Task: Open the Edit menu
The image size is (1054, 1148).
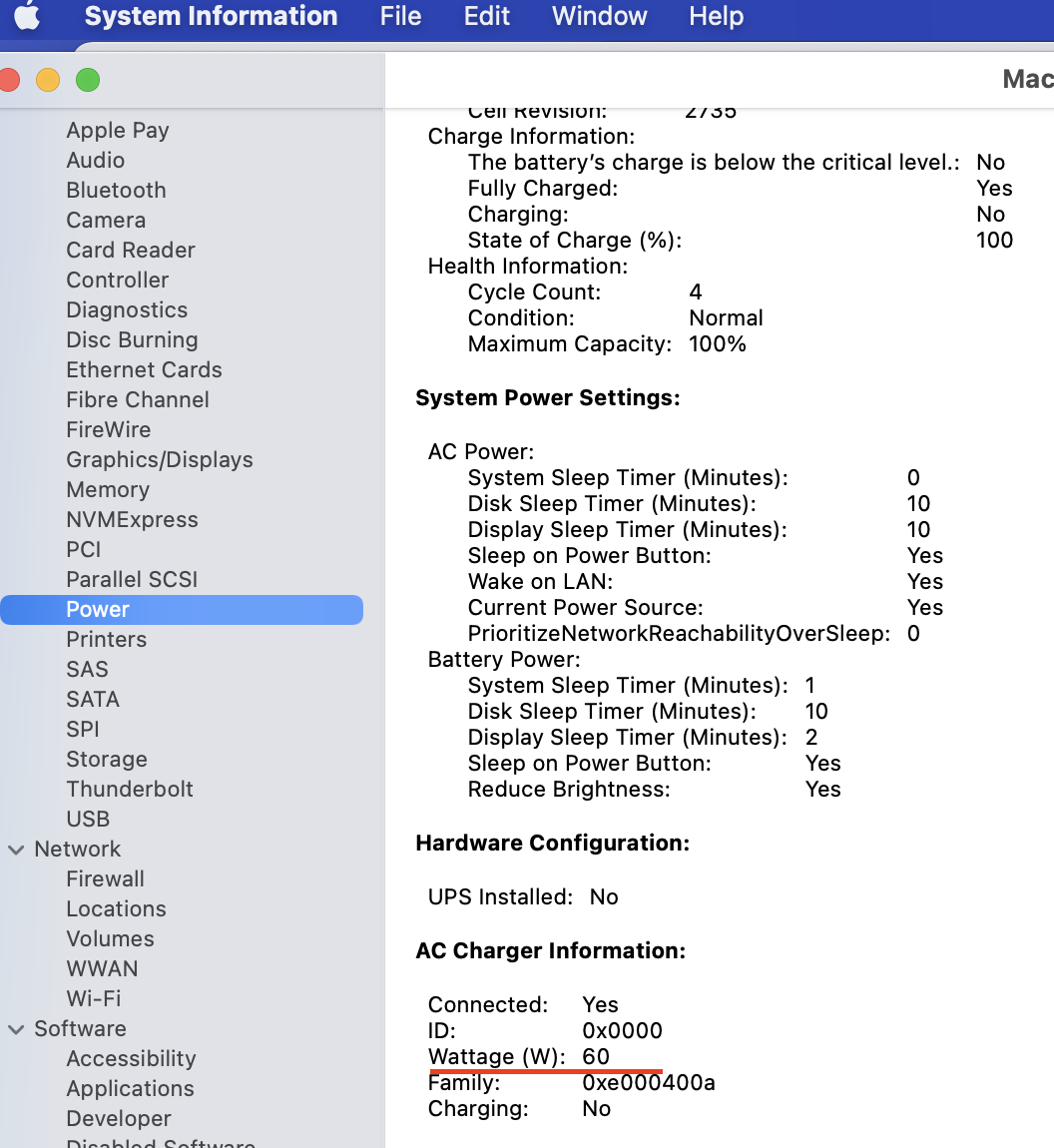Action: point(487,16)
